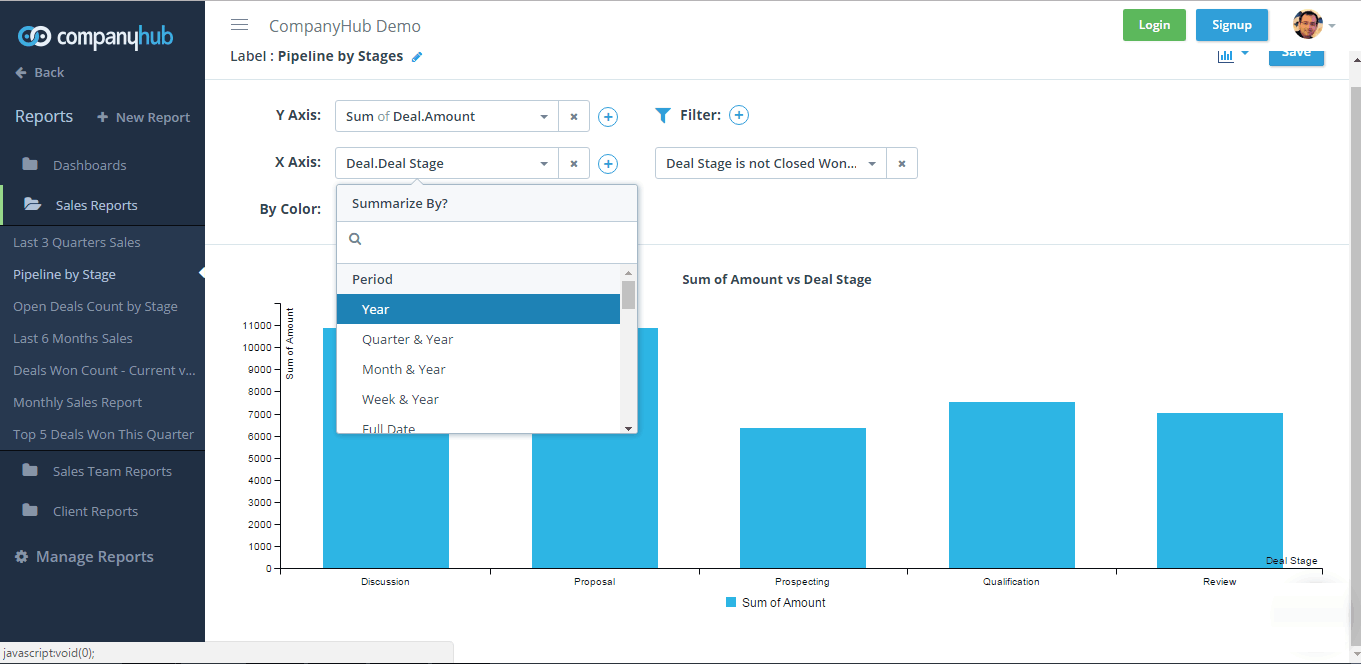Image resolution: width=1361 pixels, height=664 pixels.
Task: Expand the Deal.Deal Stage dropdown
Action: click(544, 164)
